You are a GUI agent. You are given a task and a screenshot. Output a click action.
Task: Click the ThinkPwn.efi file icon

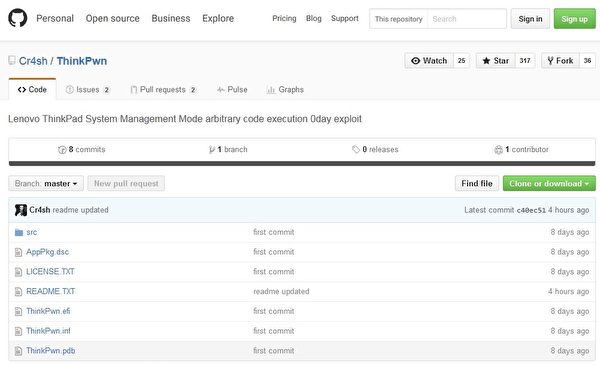click(18, 311)
